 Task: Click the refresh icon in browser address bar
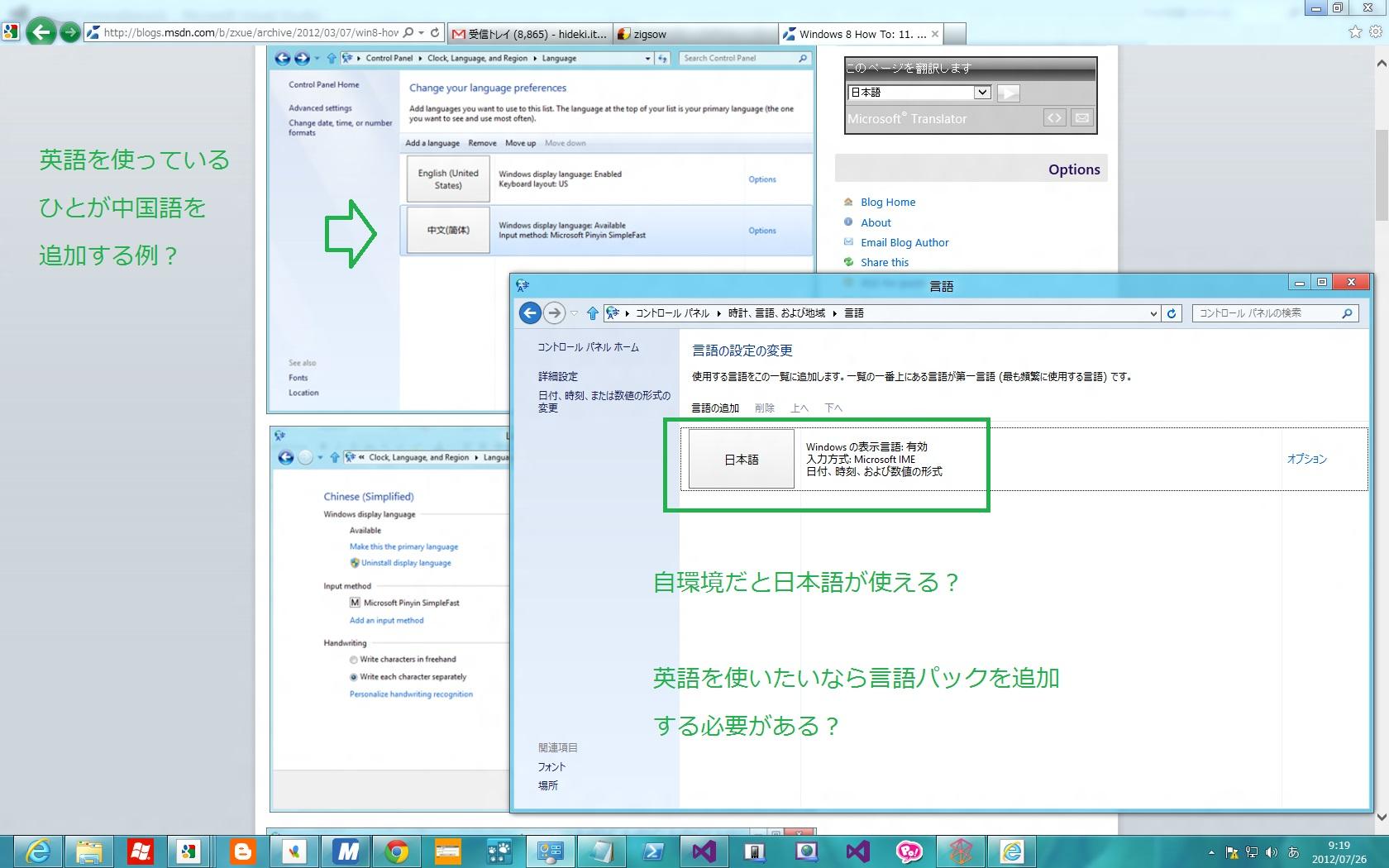click(435, 33)
